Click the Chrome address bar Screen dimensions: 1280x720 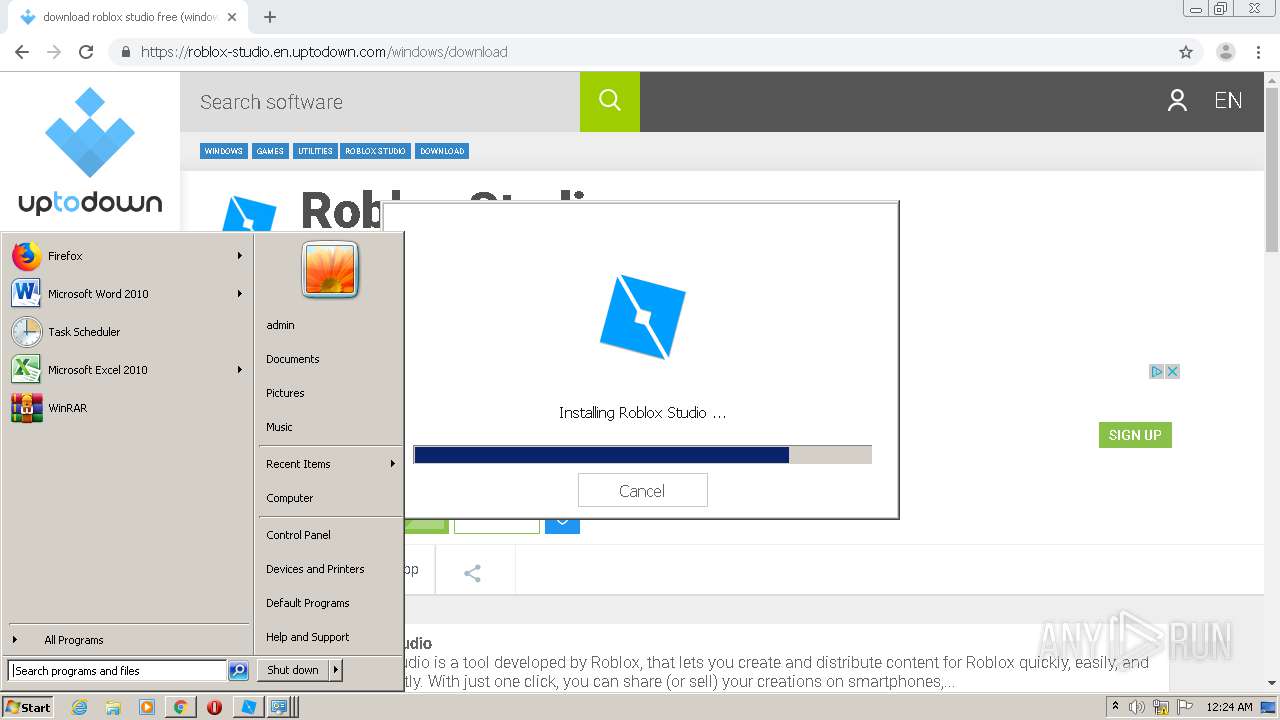[640, 52]
